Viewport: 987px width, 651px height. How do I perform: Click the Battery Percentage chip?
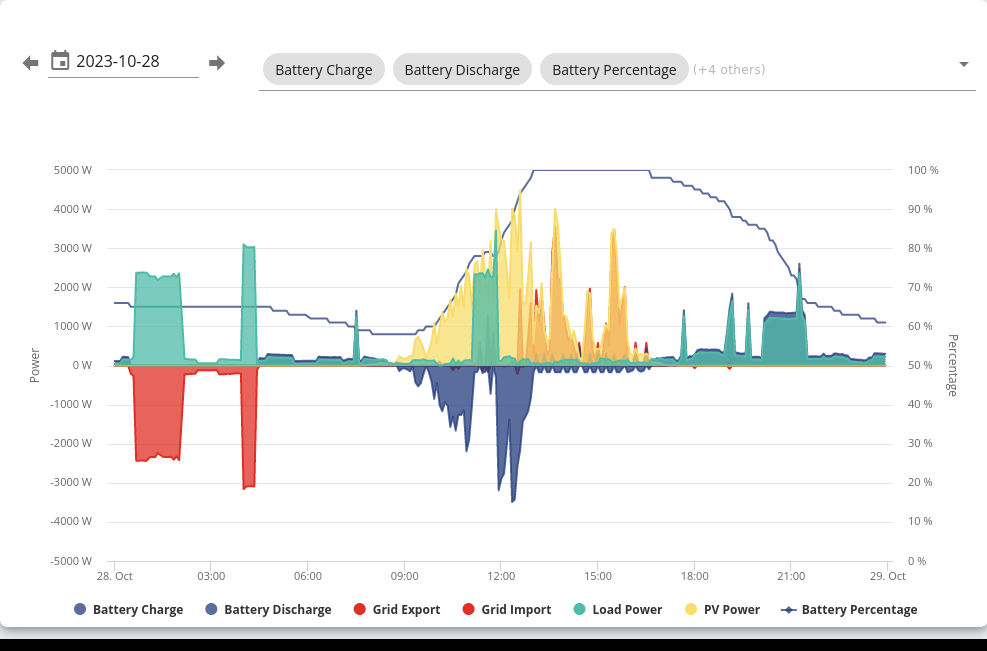click(614, 69)
